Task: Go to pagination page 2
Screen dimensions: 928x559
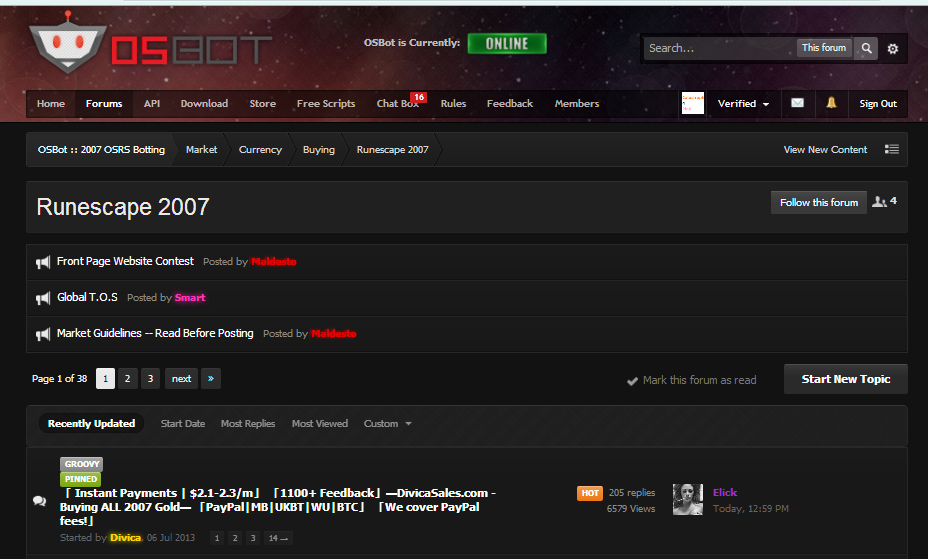Action: (x=127, y=379)
